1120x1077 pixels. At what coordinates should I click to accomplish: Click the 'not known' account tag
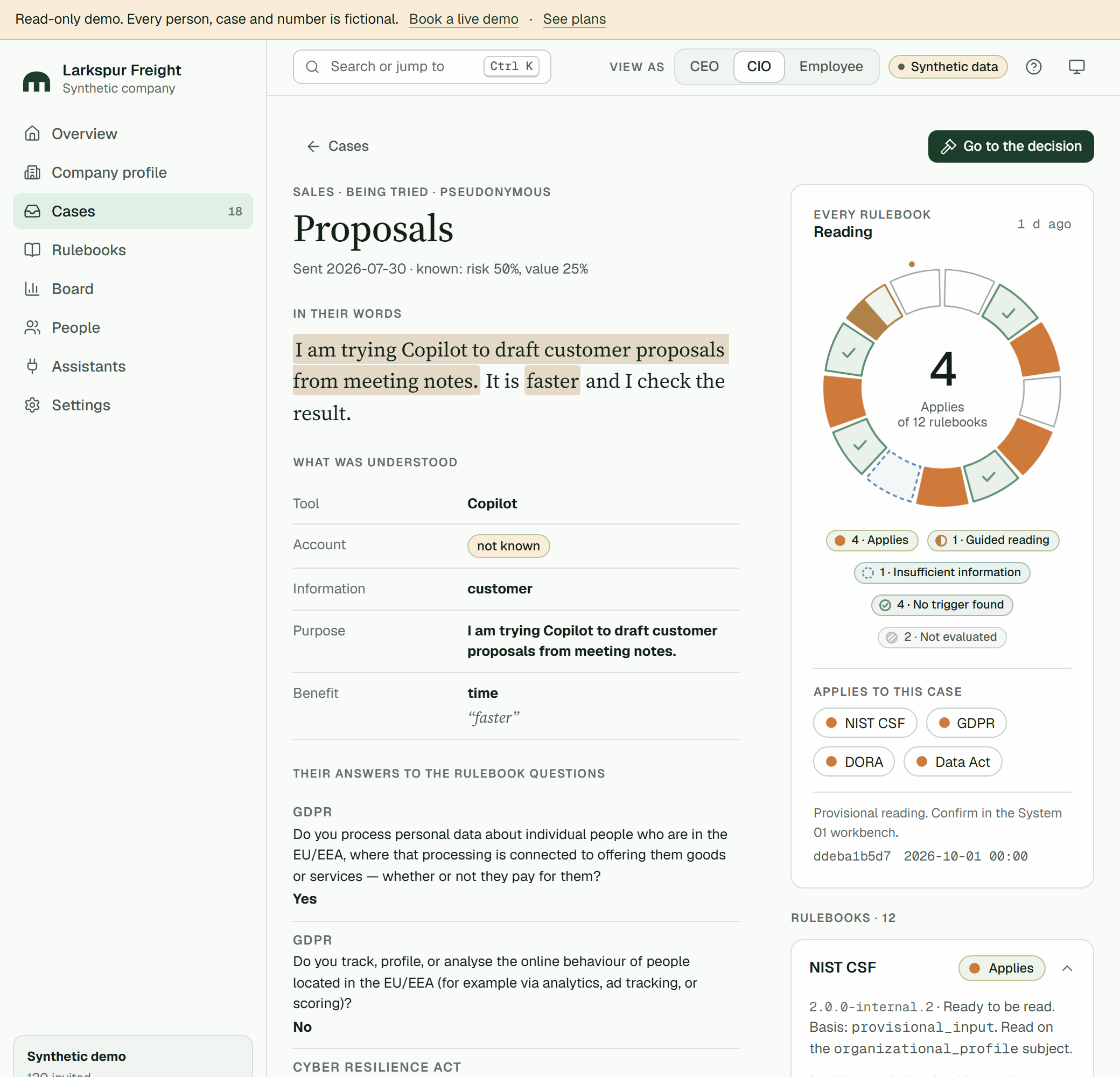[x=508, y=546]
